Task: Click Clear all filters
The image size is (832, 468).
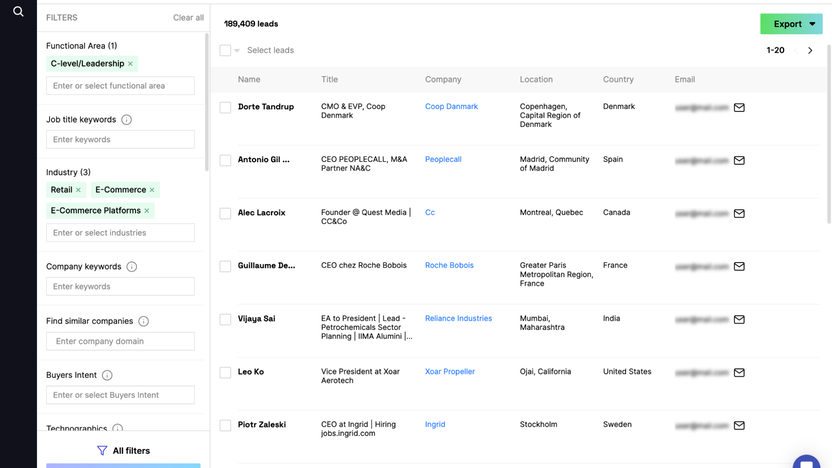Action: [x=188, y=18]
